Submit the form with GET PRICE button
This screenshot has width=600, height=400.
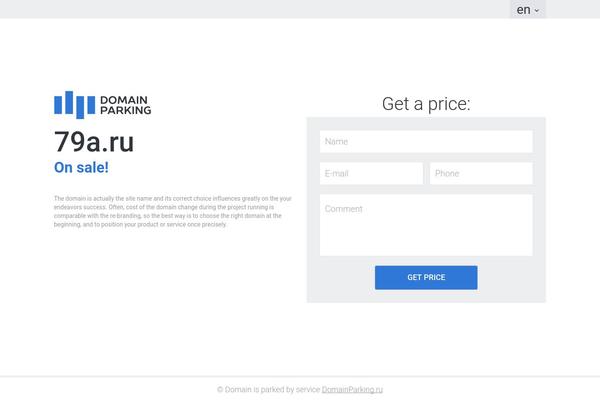(x=426, y=278)
